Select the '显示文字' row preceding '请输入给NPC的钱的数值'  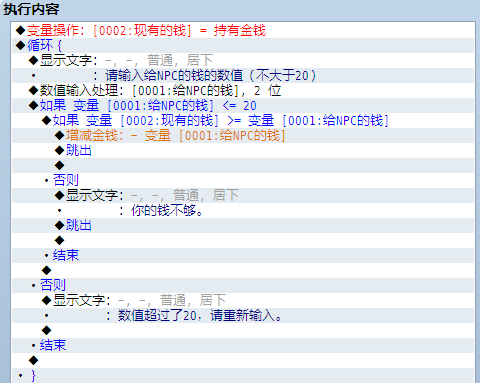(x=243, y=60)
